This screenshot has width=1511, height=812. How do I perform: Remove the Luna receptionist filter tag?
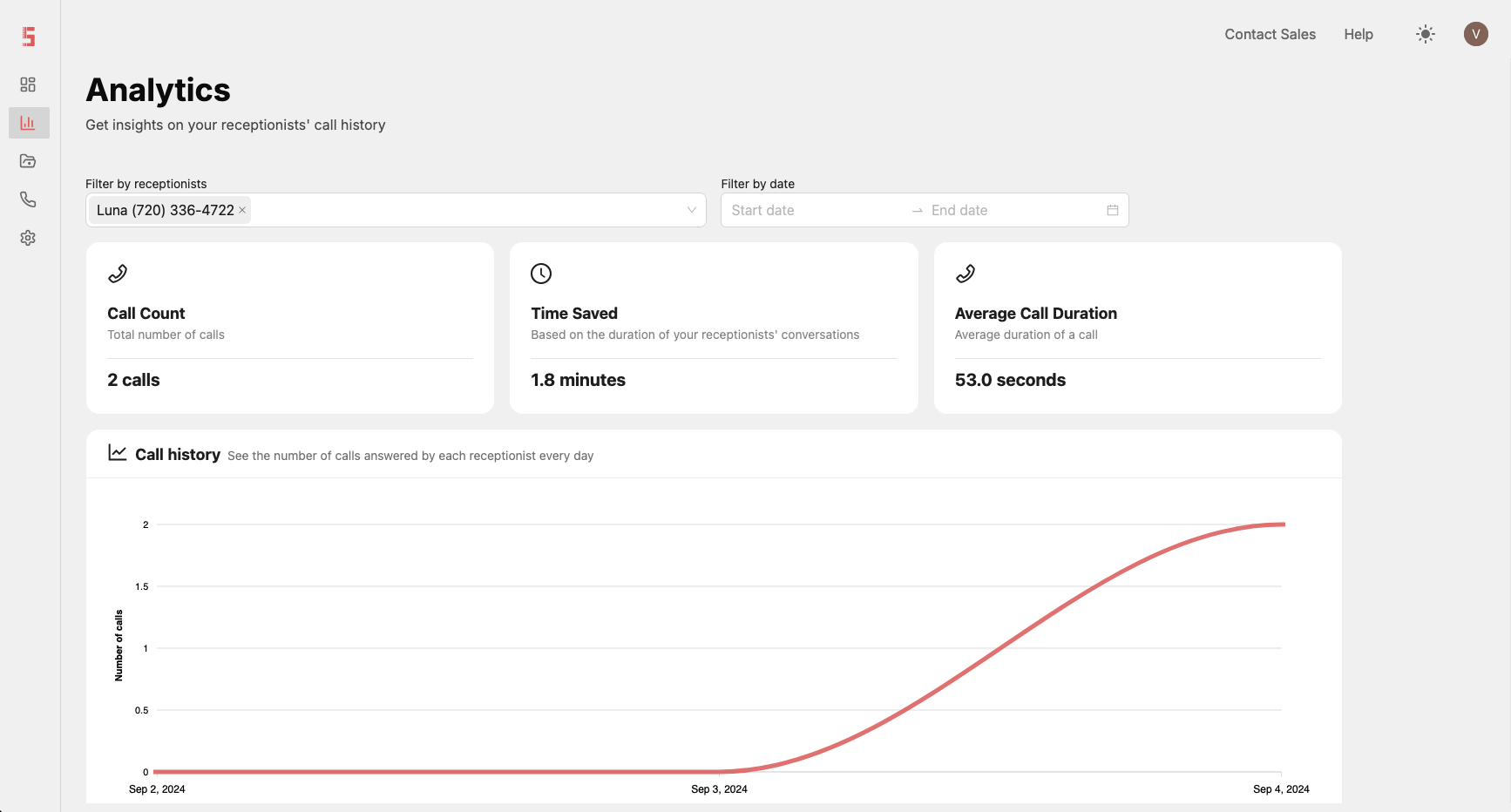pos(241,209)
